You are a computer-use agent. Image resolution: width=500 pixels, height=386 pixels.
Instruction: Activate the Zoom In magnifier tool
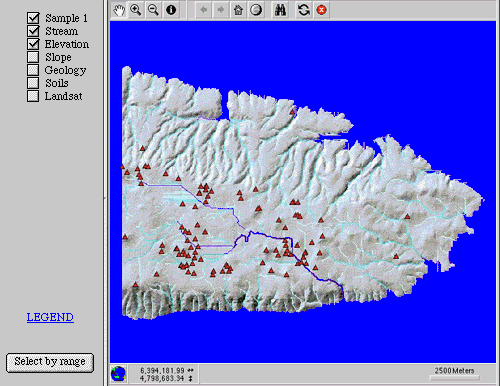(x=136, y=10)
